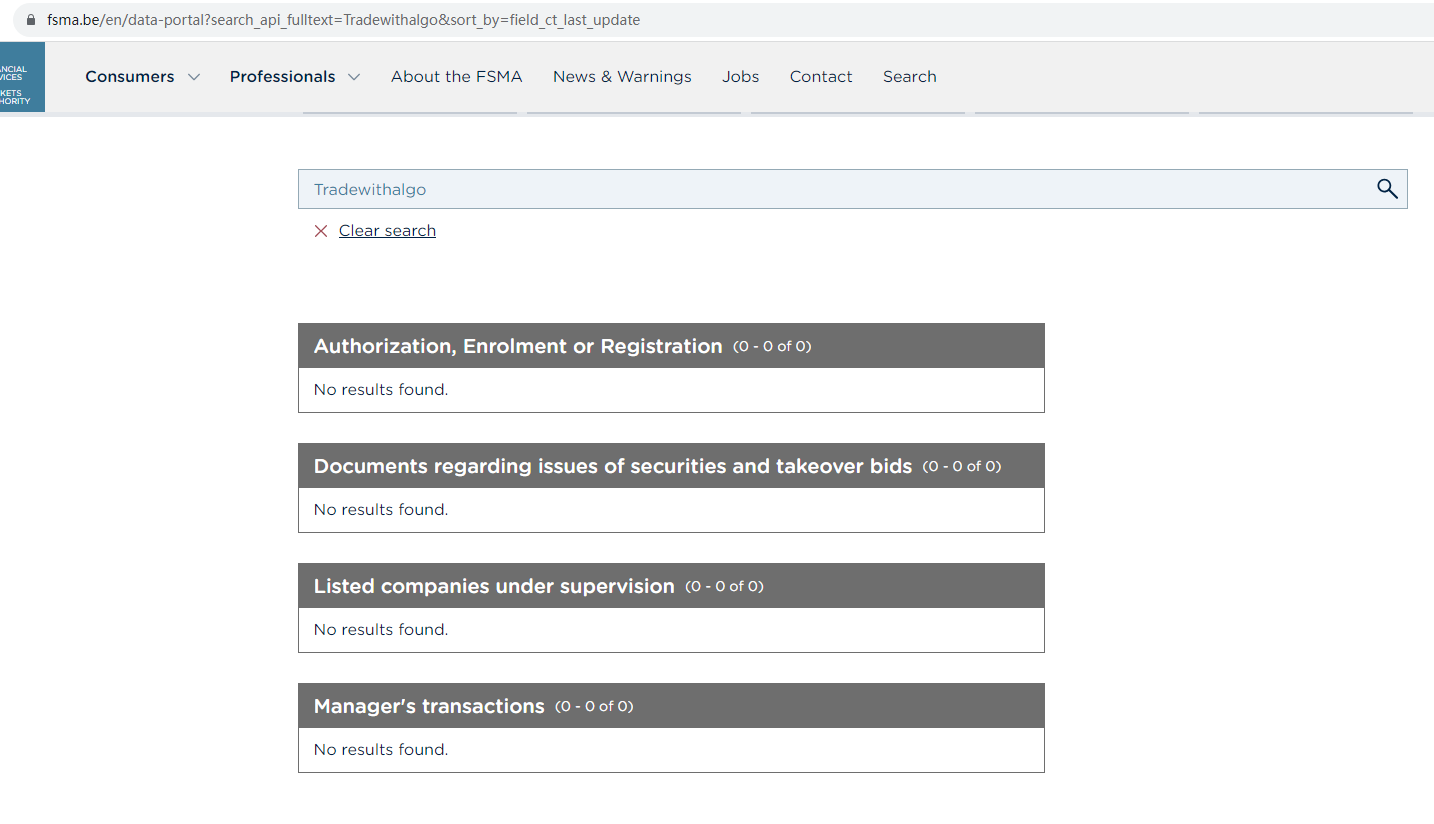Navigate to the Jobs page

pos(740,77)
